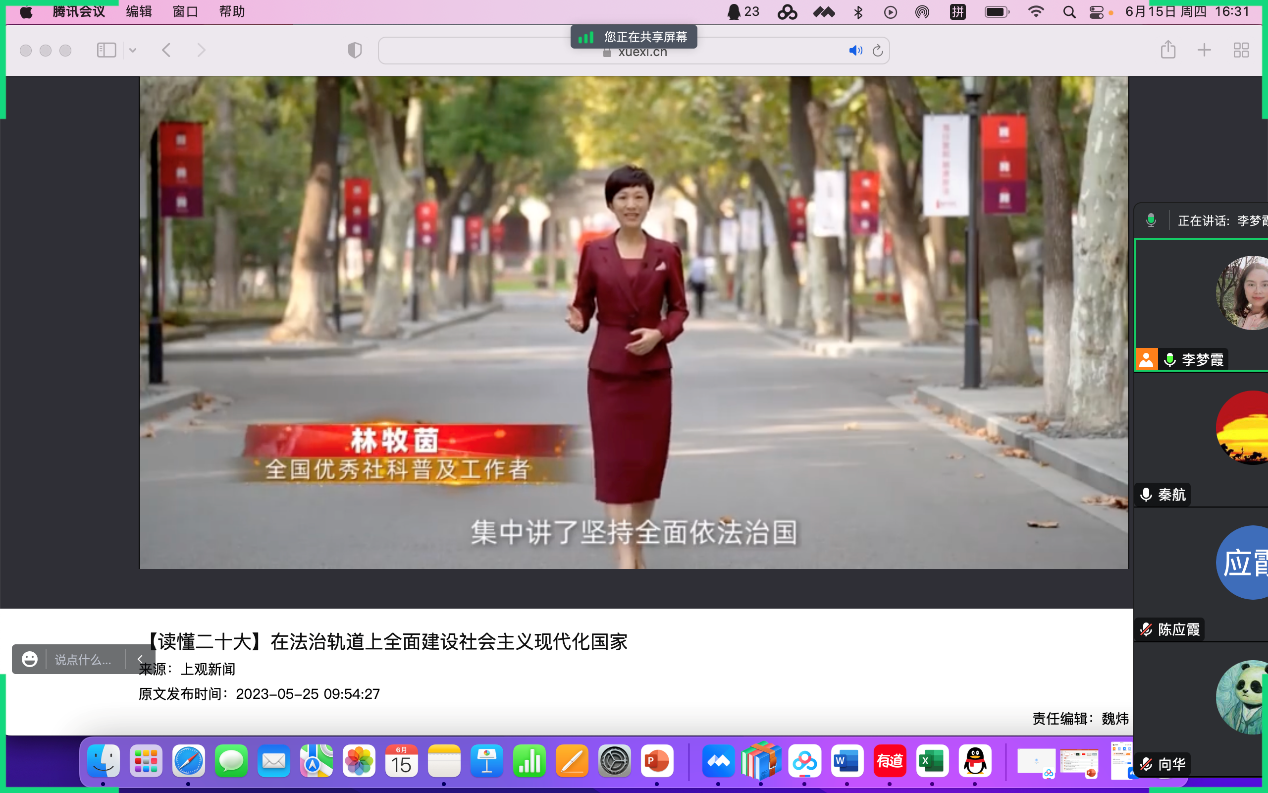Open the 编辑 menu
This screenshot has width=1268, height=793.
(x=139, y=12)
